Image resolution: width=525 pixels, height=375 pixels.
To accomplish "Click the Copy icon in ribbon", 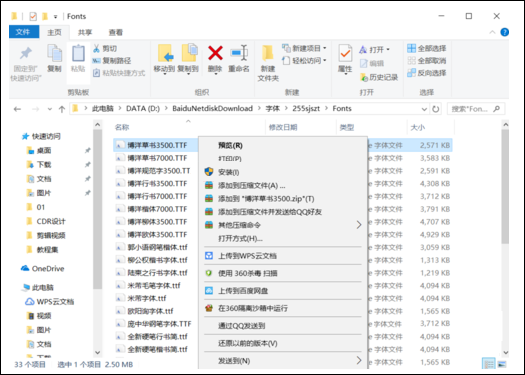I will 54,54.
